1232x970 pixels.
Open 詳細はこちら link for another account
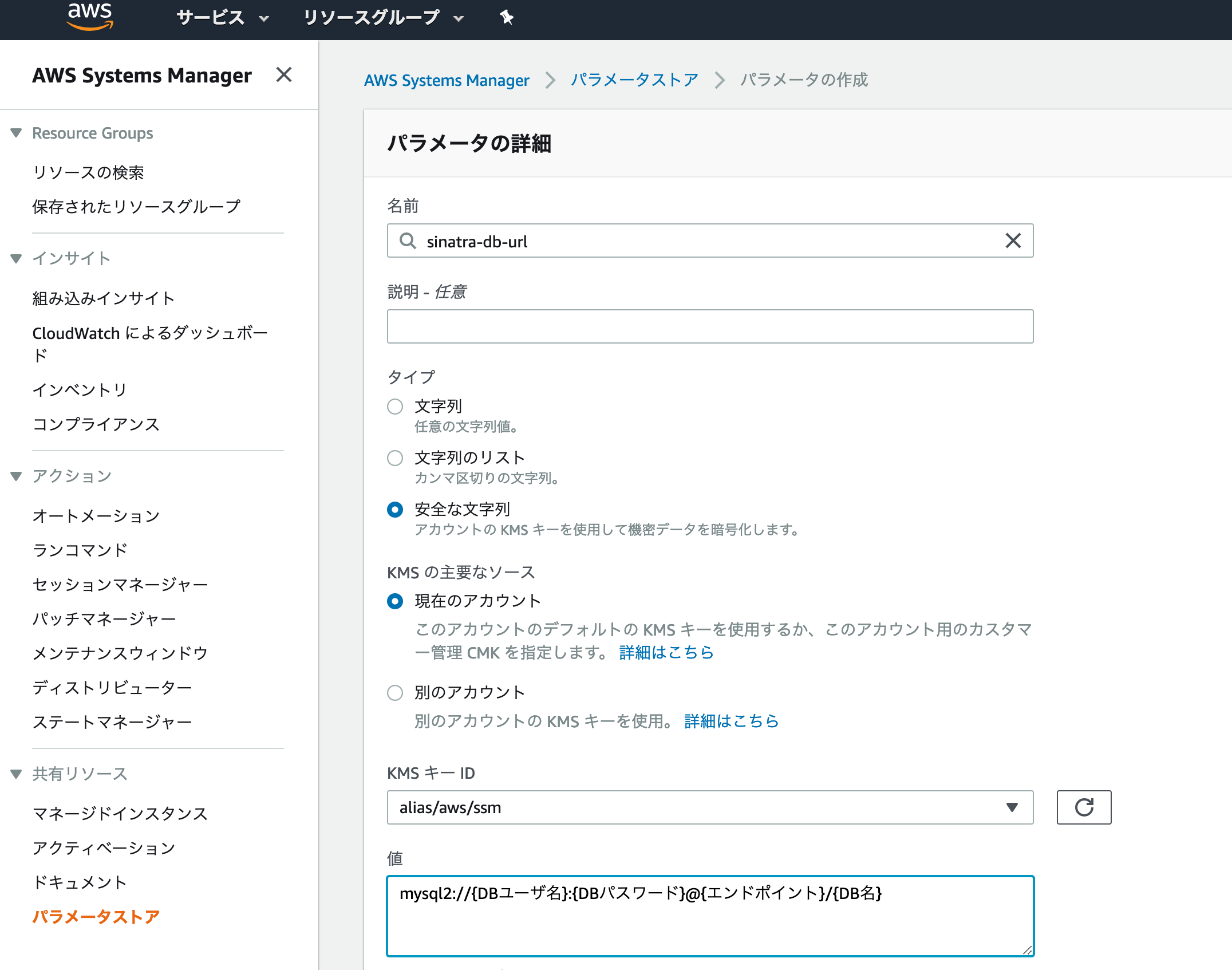click(732, 721)
